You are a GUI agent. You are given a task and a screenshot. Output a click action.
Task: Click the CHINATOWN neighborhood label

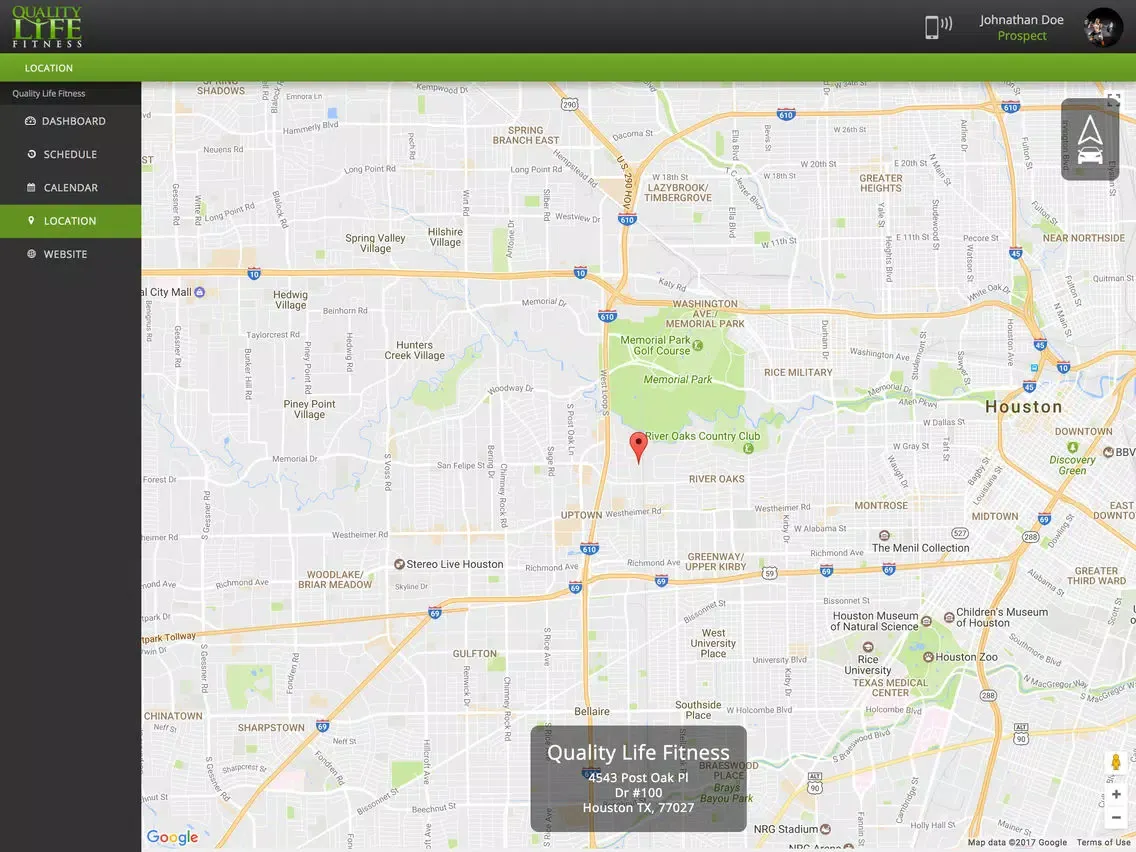pyautogui.click(x=173, y=716)
